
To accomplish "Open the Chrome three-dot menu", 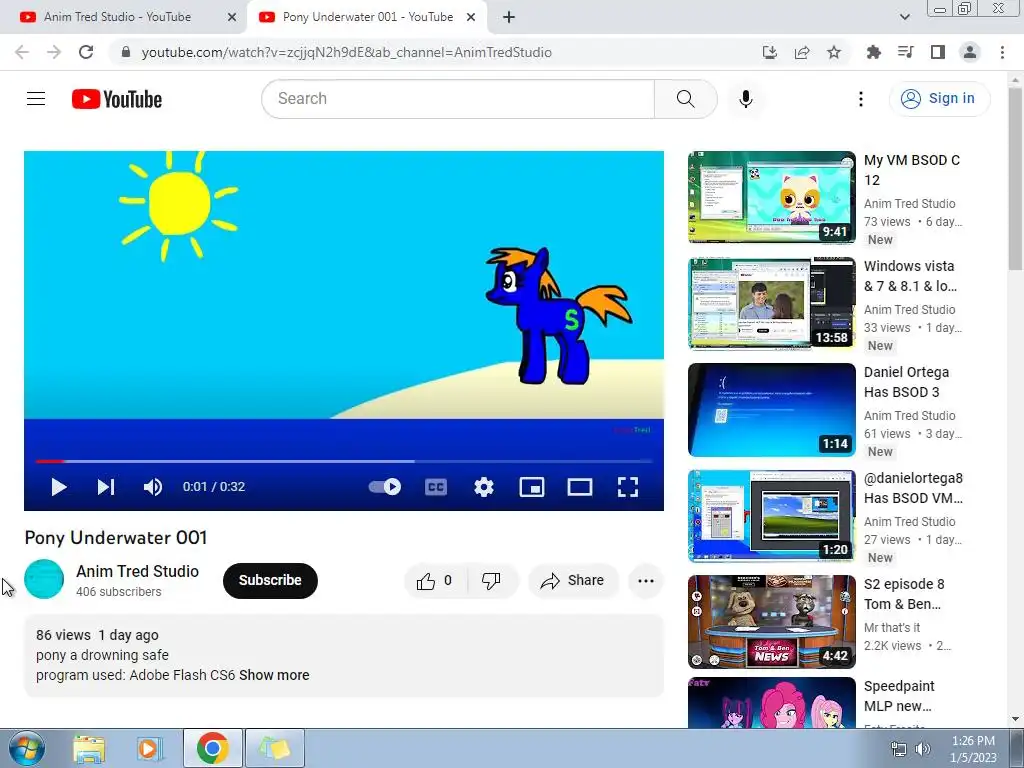I will click(x=1002, y=52).
